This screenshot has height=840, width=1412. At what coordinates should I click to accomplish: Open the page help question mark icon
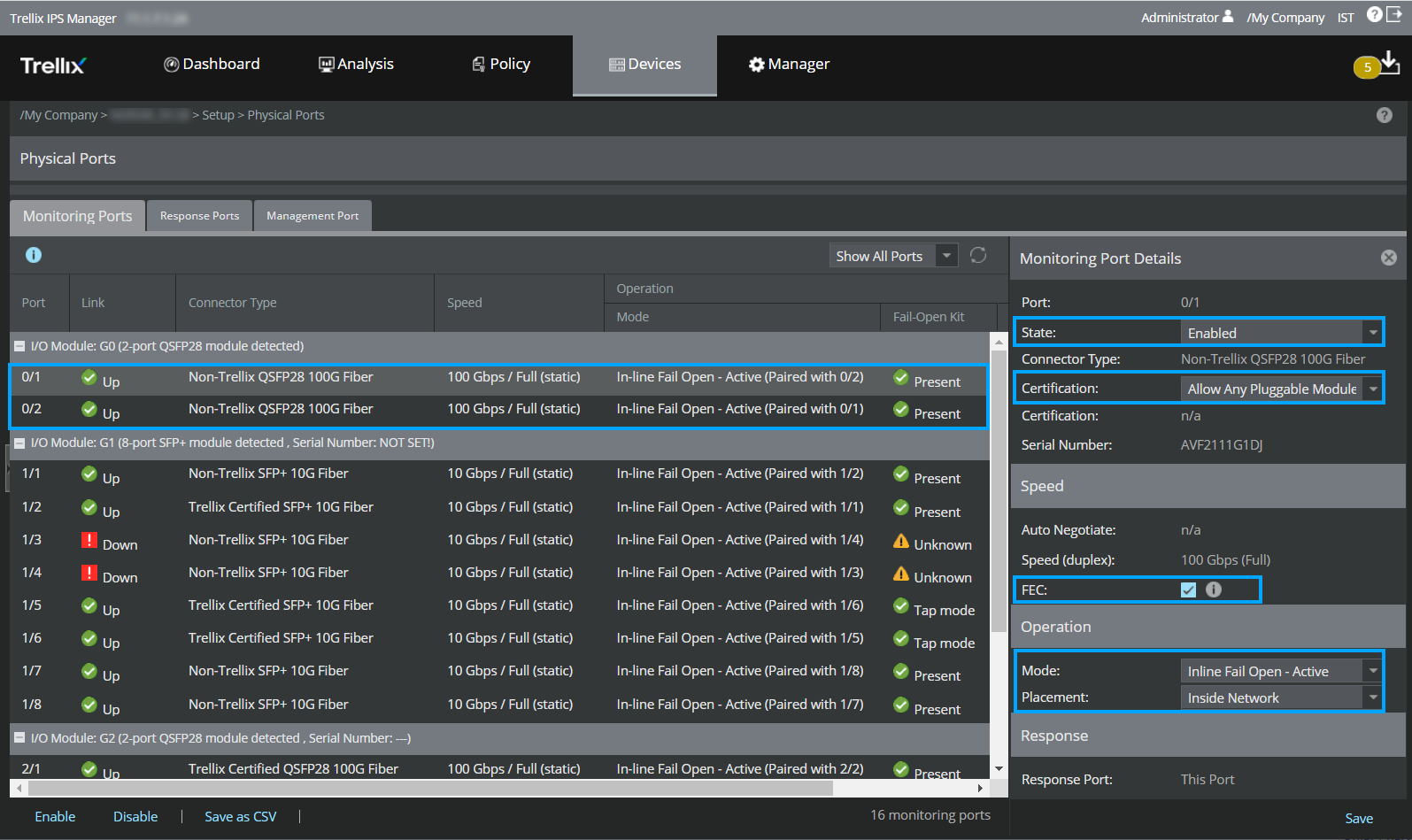point(1385,115)
